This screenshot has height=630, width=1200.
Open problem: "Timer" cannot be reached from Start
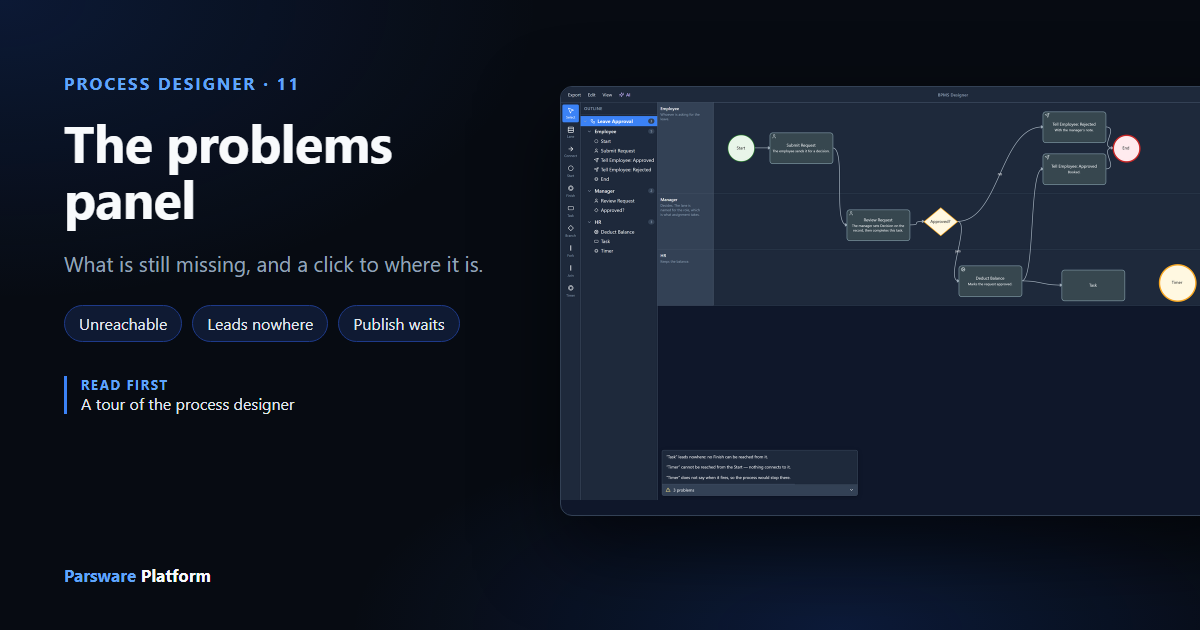pos(728,467)
